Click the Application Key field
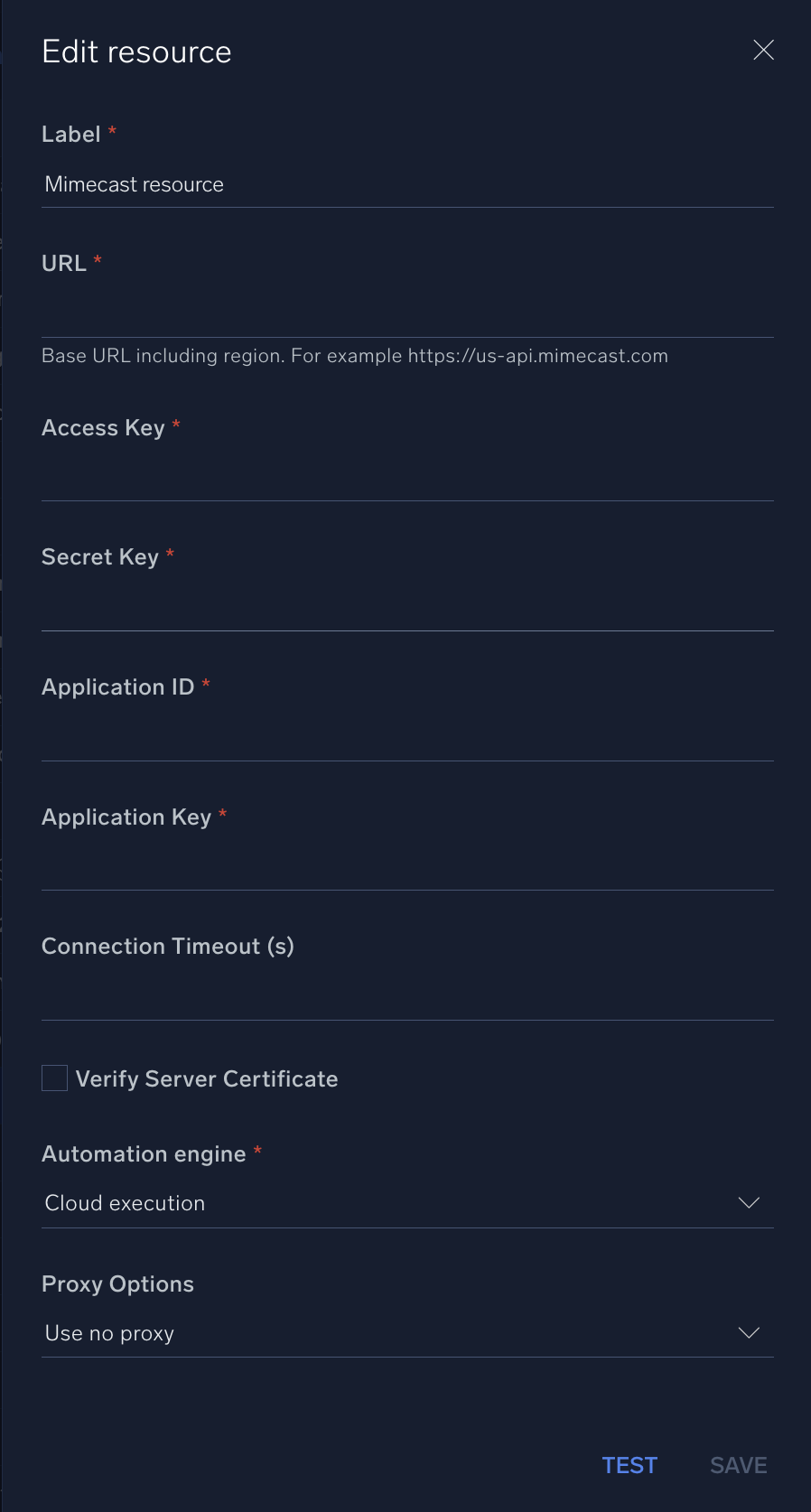Screen dimensions: 811x1512 (x=406, y=866)
